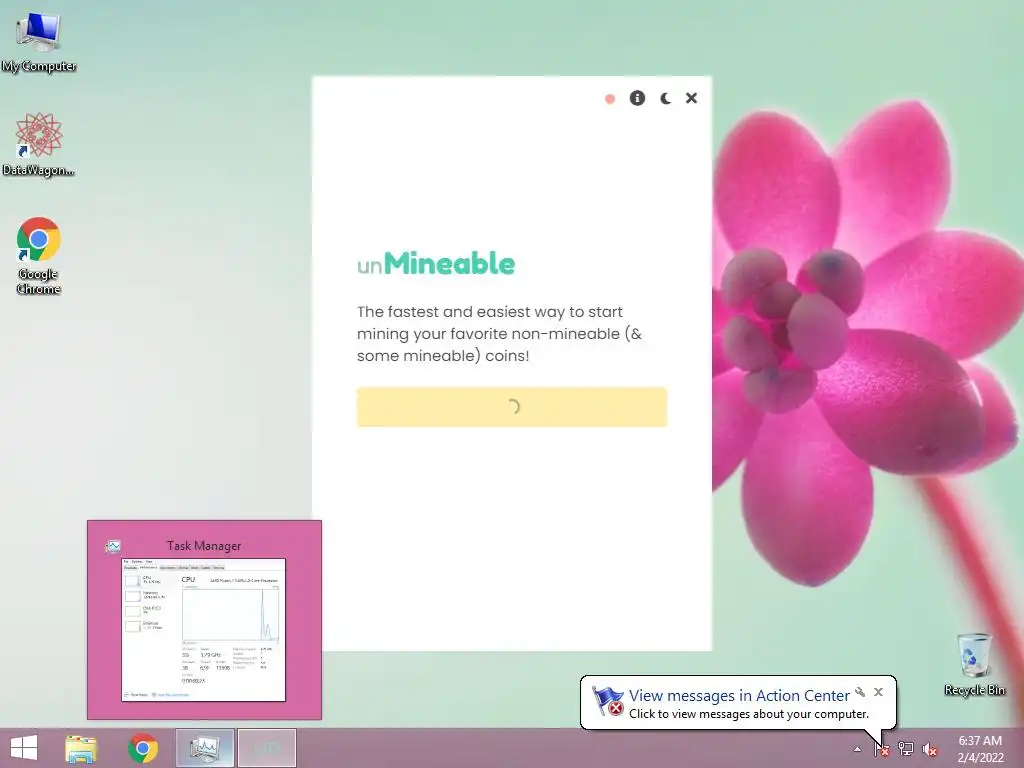Screen dimensions: 1024x768
Task: Click the Action Center flag icon in balloon
Action: point(607,701)
